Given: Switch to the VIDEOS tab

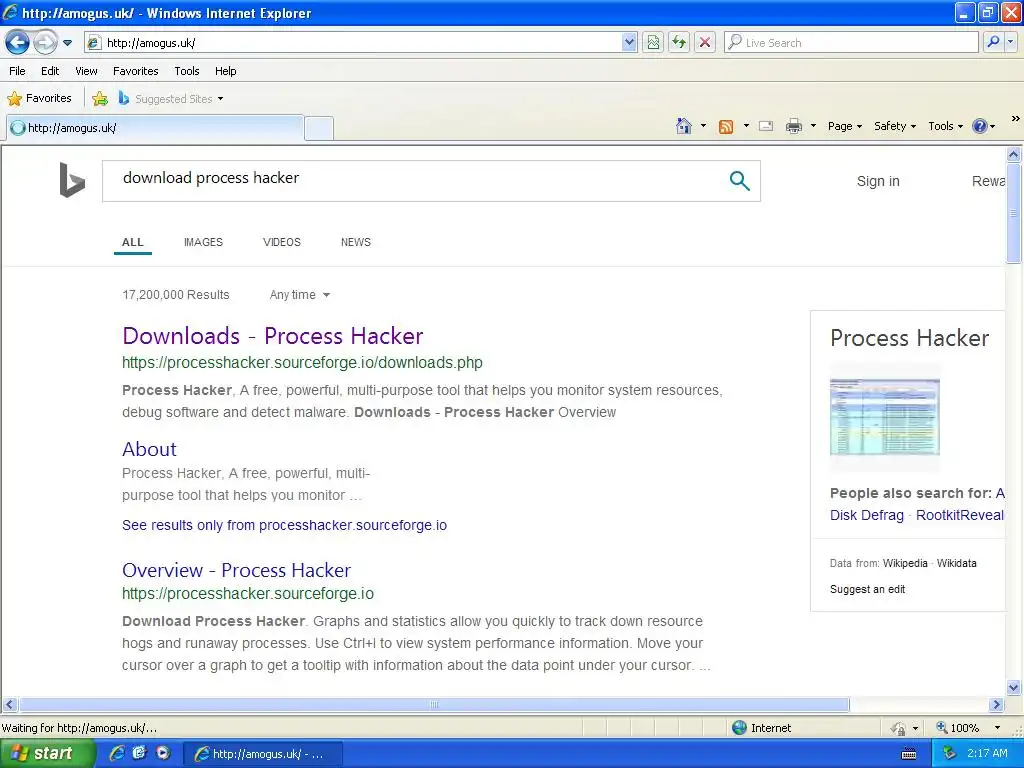Looking at the screenshot, I should pyautogui.click(x=281, y=242).
